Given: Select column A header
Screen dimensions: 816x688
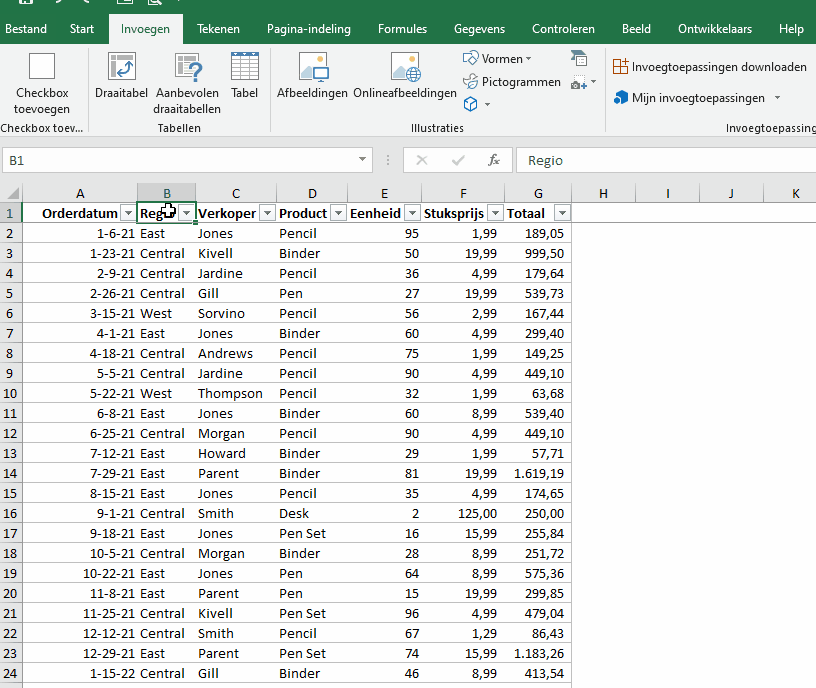Looking at the screenshot, I should click(x=80, y=194).
